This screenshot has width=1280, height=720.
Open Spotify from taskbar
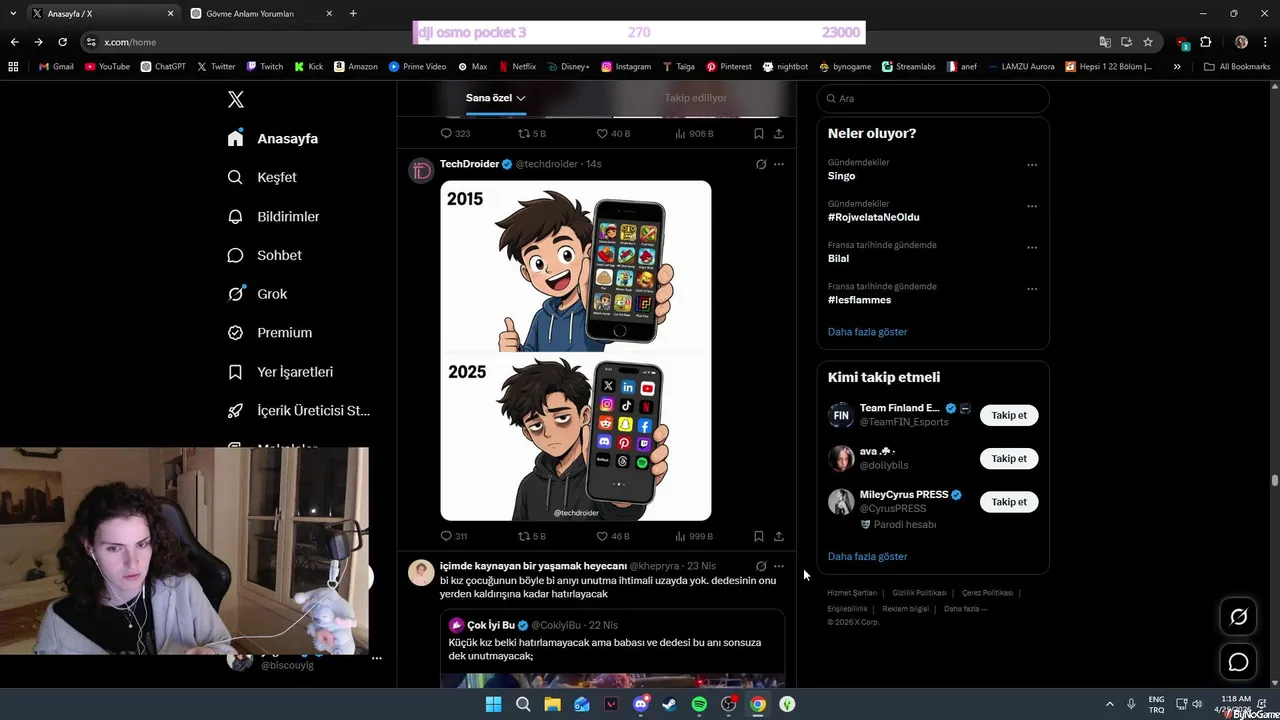699,704
